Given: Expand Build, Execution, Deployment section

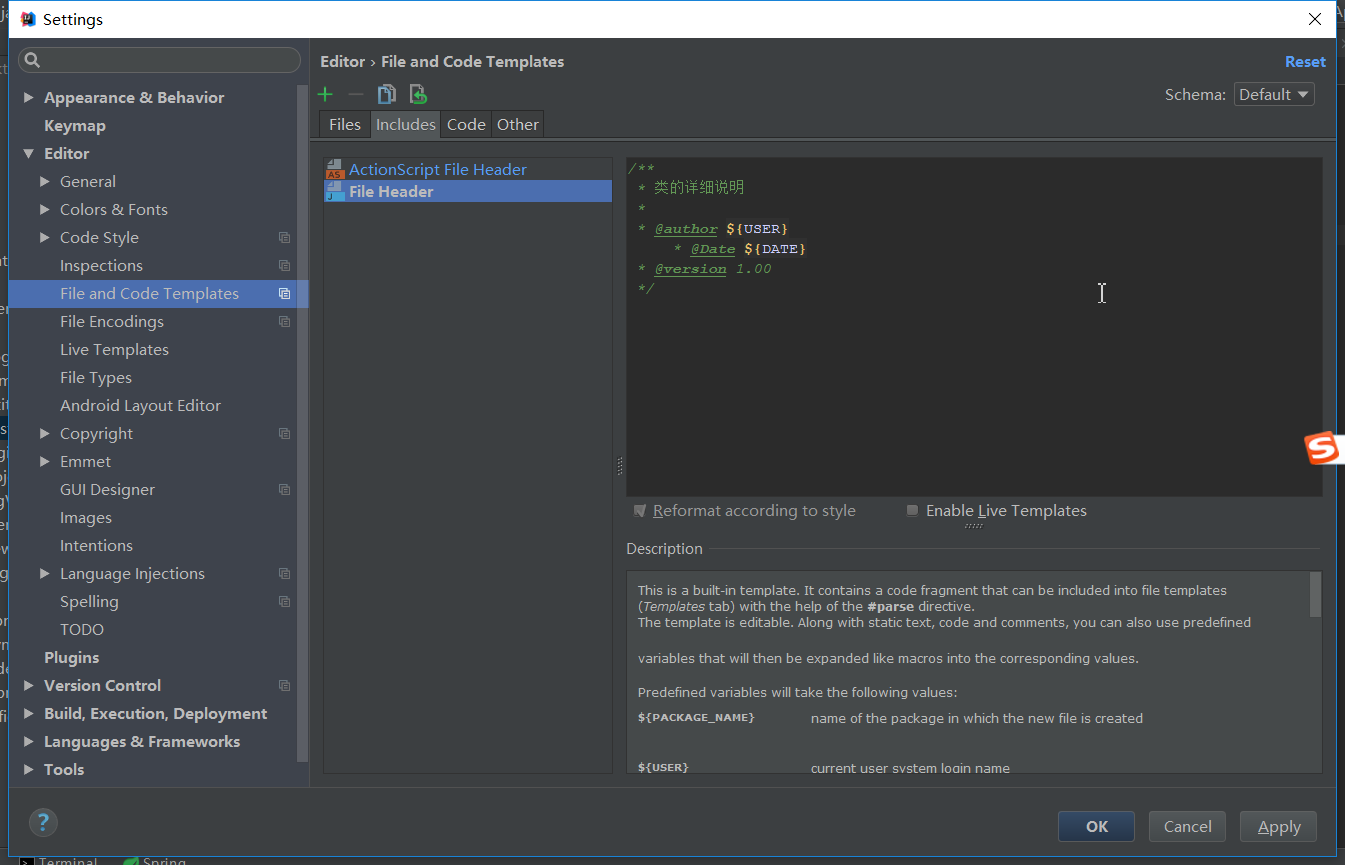Looking at the screenshot, I should click(28, 714).
